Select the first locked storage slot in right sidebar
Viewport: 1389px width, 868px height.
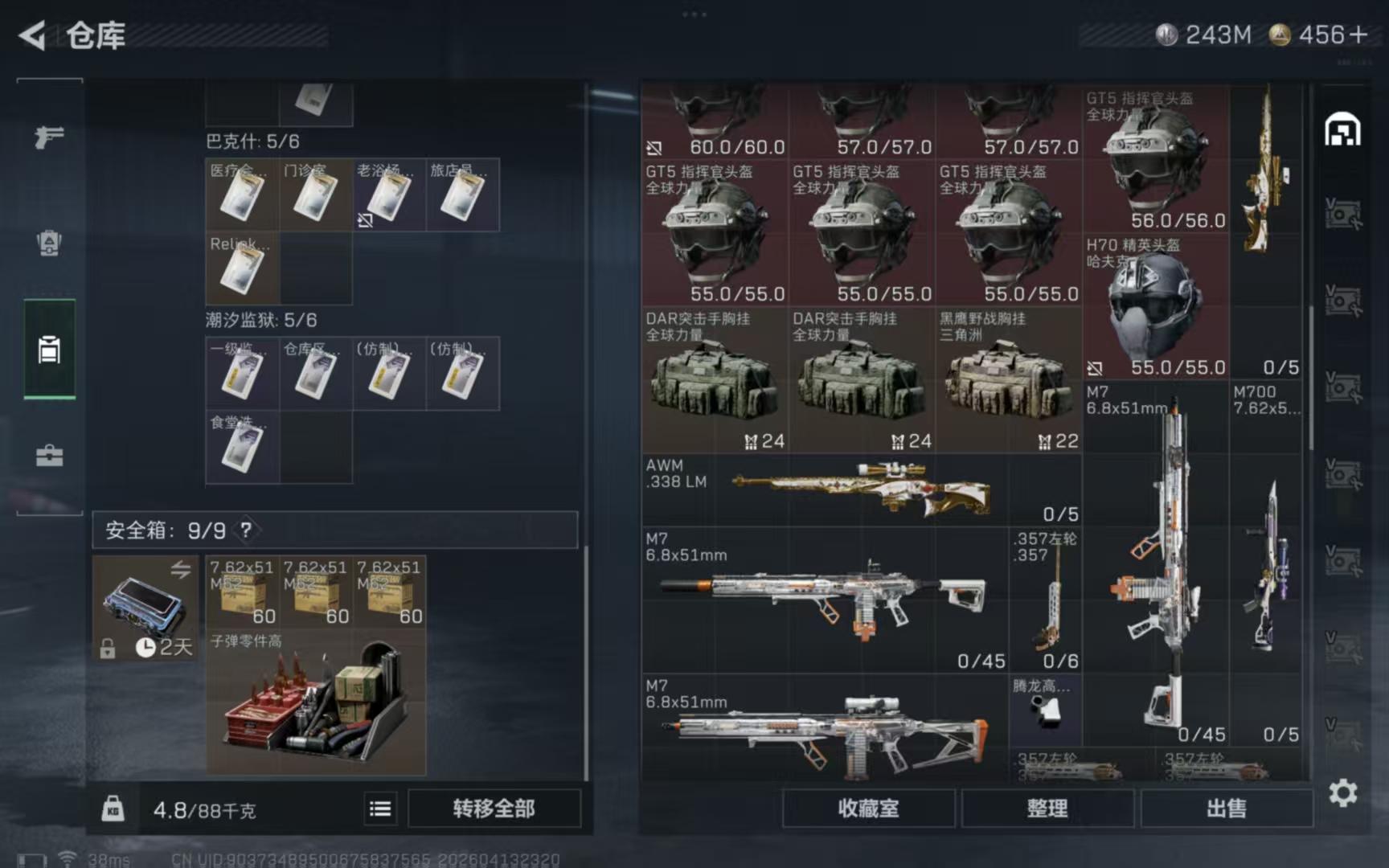click(1342, 215)
